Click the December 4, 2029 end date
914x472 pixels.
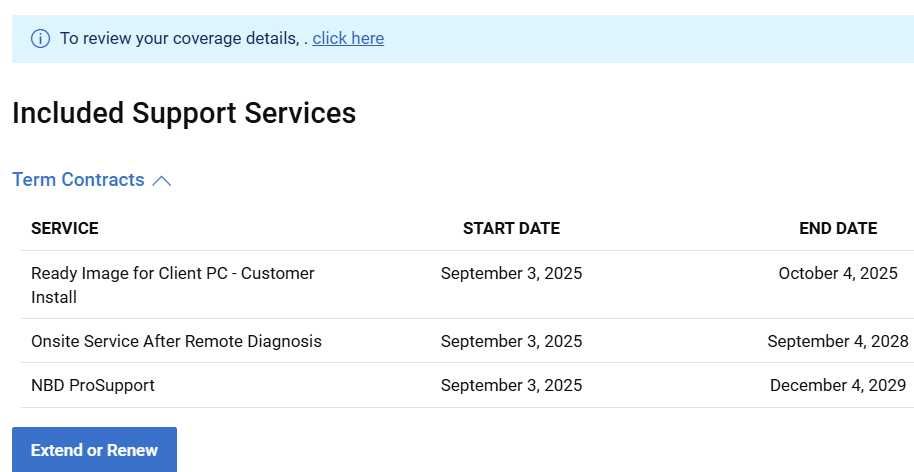click(x=838, y=385)
